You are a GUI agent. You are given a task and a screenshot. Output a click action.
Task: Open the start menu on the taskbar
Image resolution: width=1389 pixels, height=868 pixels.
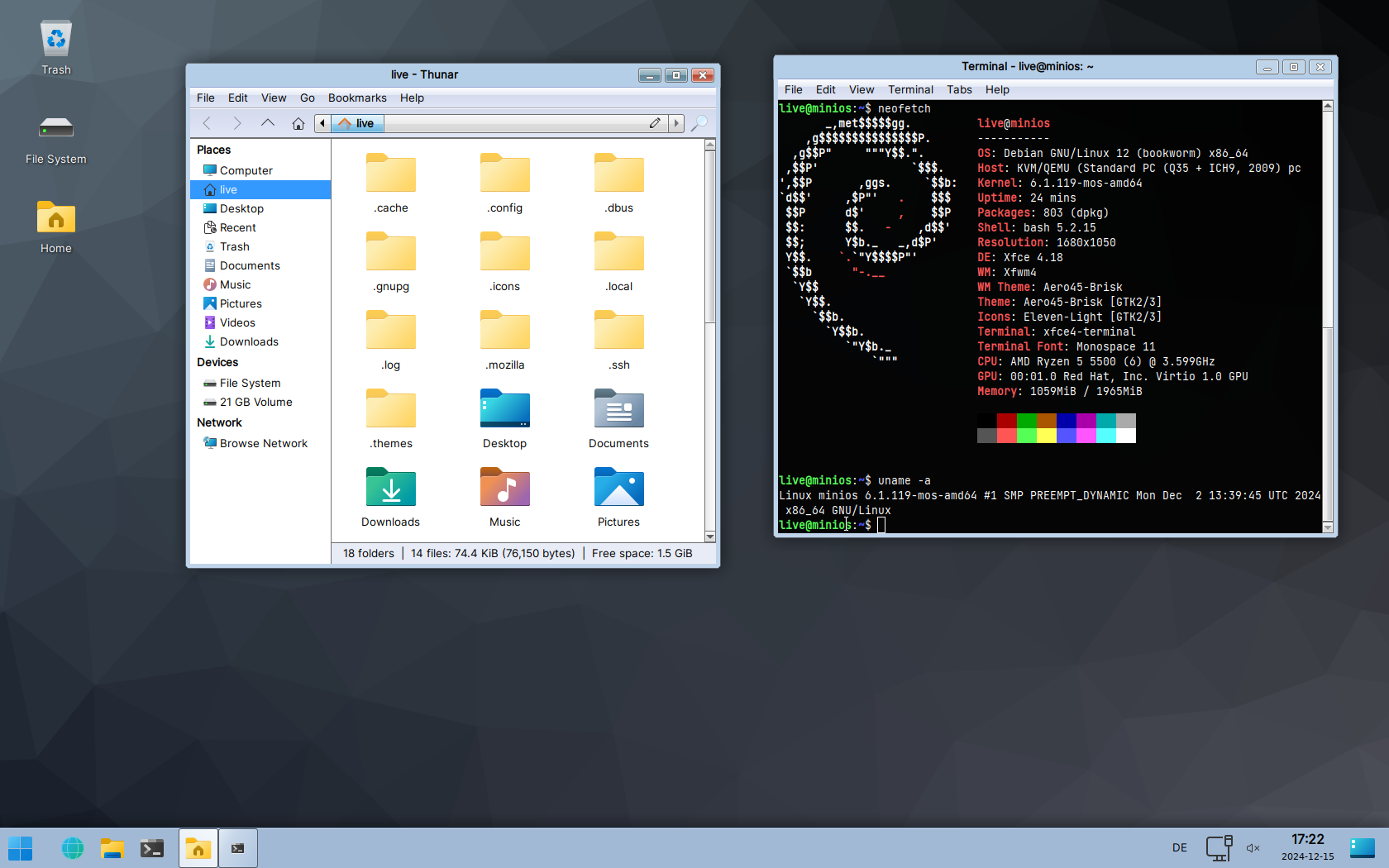point(20,847)
